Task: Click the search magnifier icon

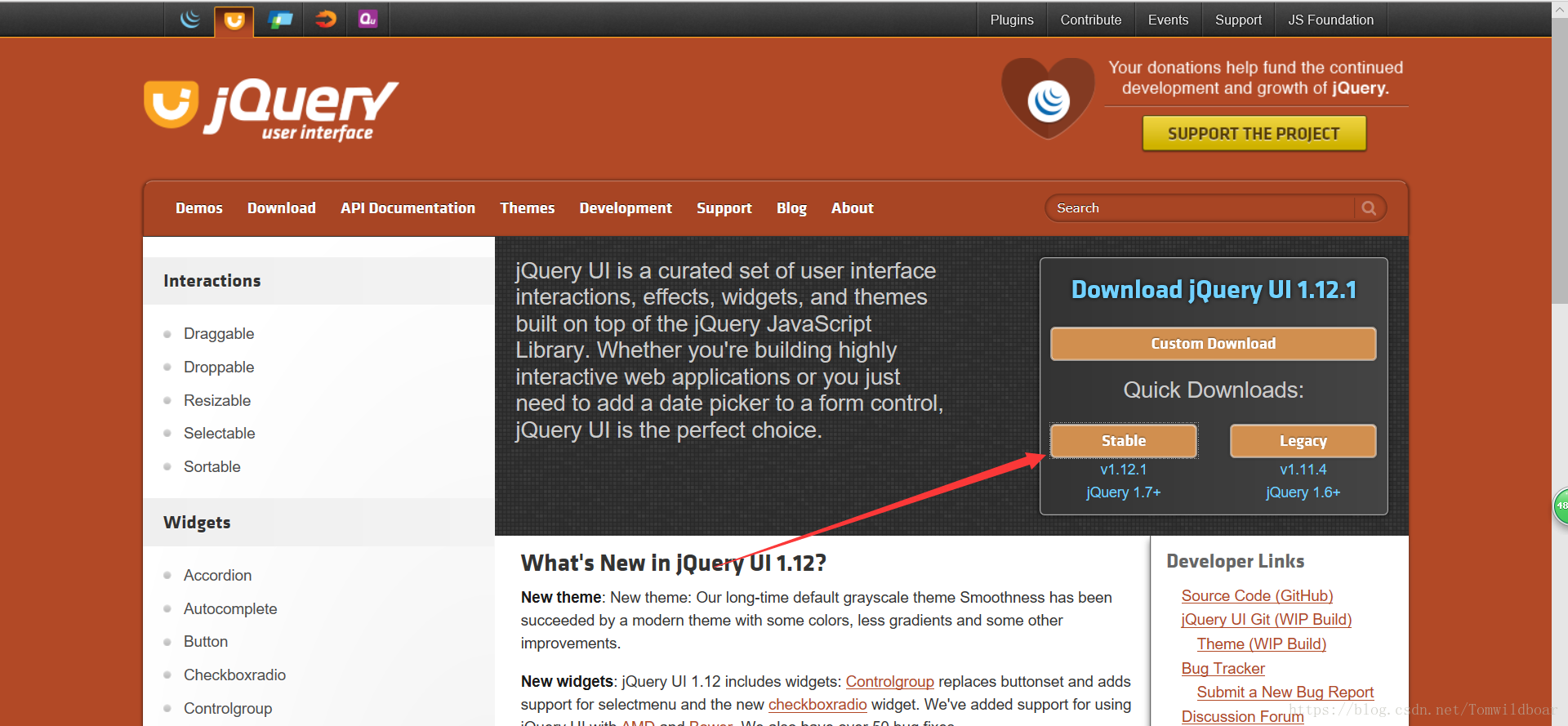Action: tap(1369, 208)
